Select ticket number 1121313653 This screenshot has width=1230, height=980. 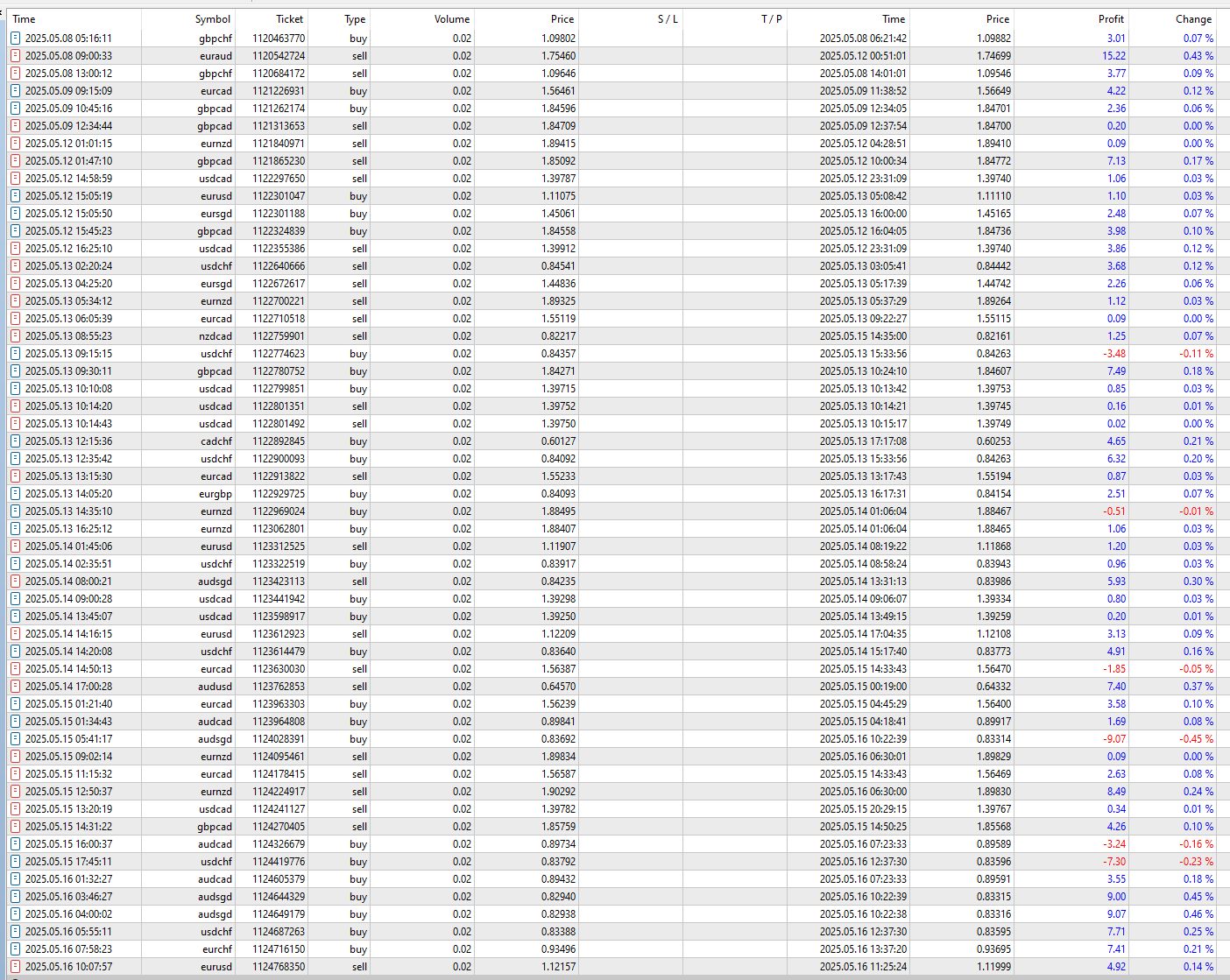(279, 126)
